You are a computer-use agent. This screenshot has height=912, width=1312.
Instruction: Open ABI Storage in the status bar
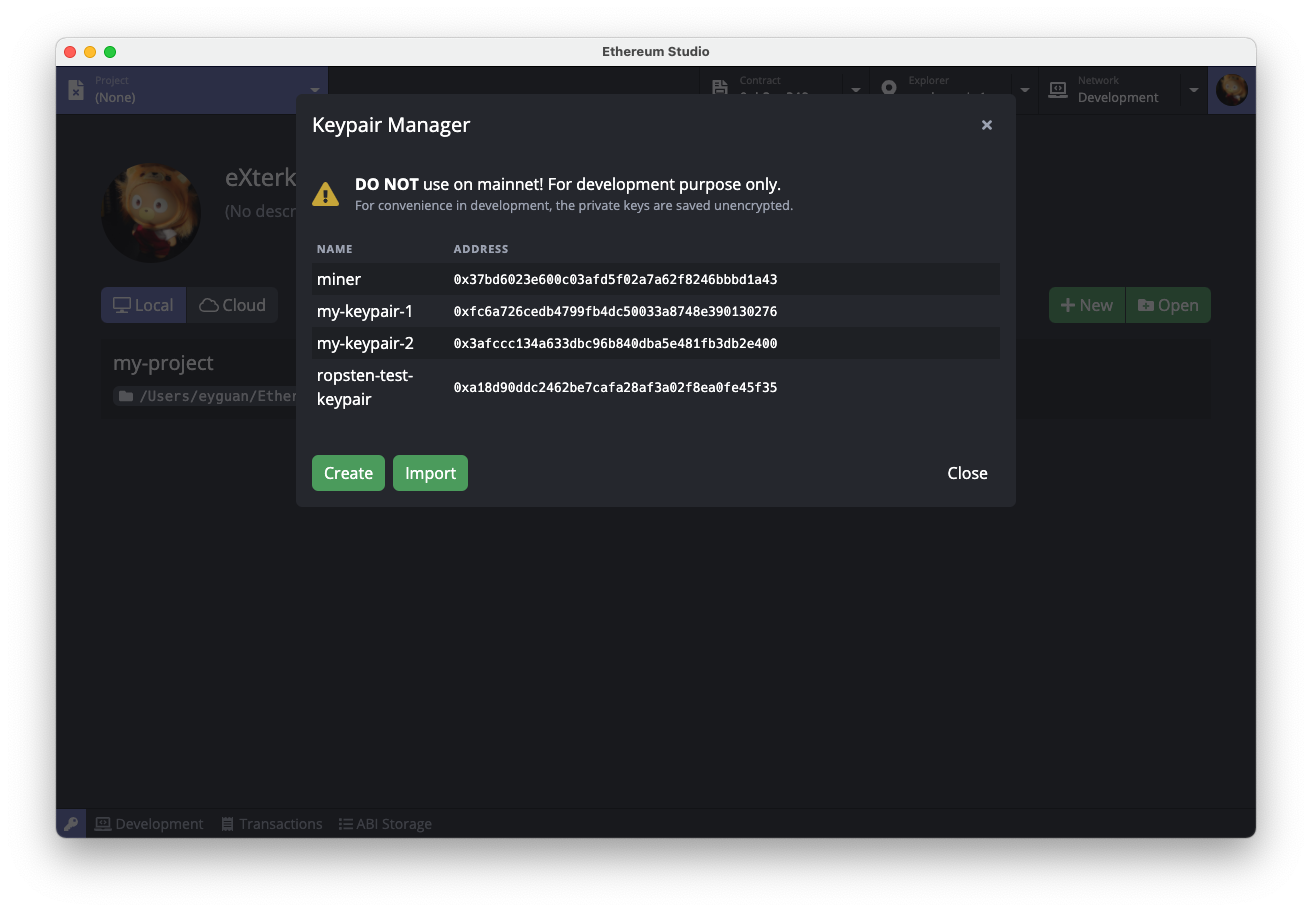[385, 824]
